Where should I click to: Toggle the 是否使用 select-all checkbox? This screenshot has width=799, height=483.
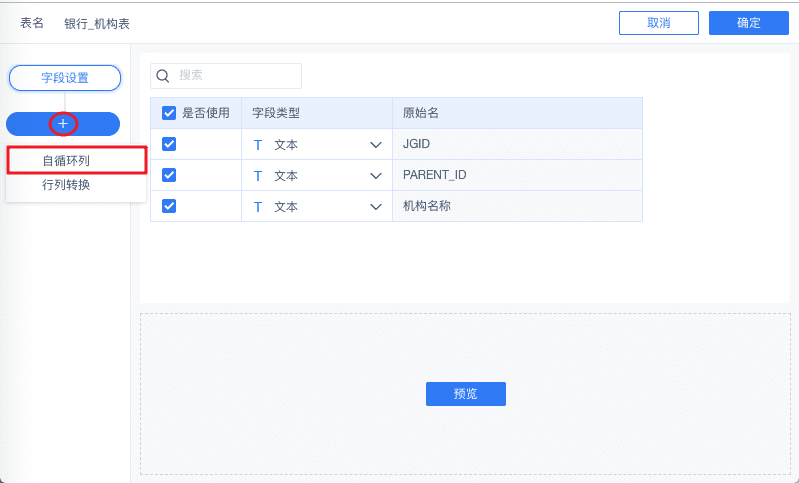click(169, 113)
